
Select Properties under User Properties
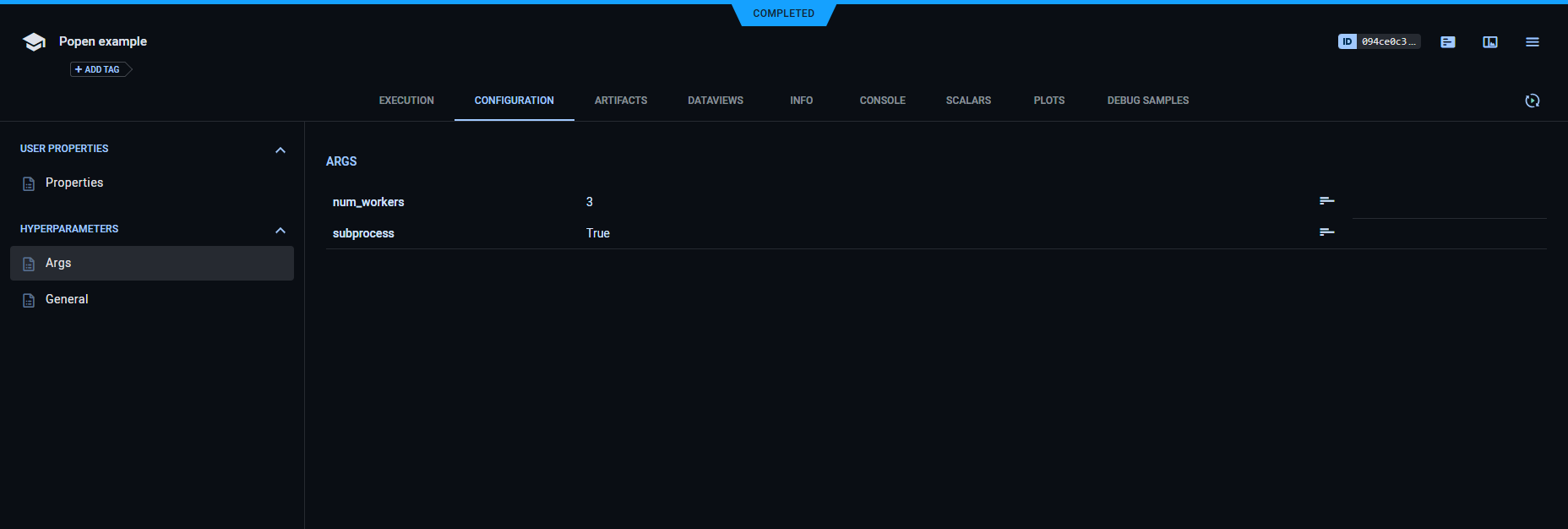coord(74,183)
